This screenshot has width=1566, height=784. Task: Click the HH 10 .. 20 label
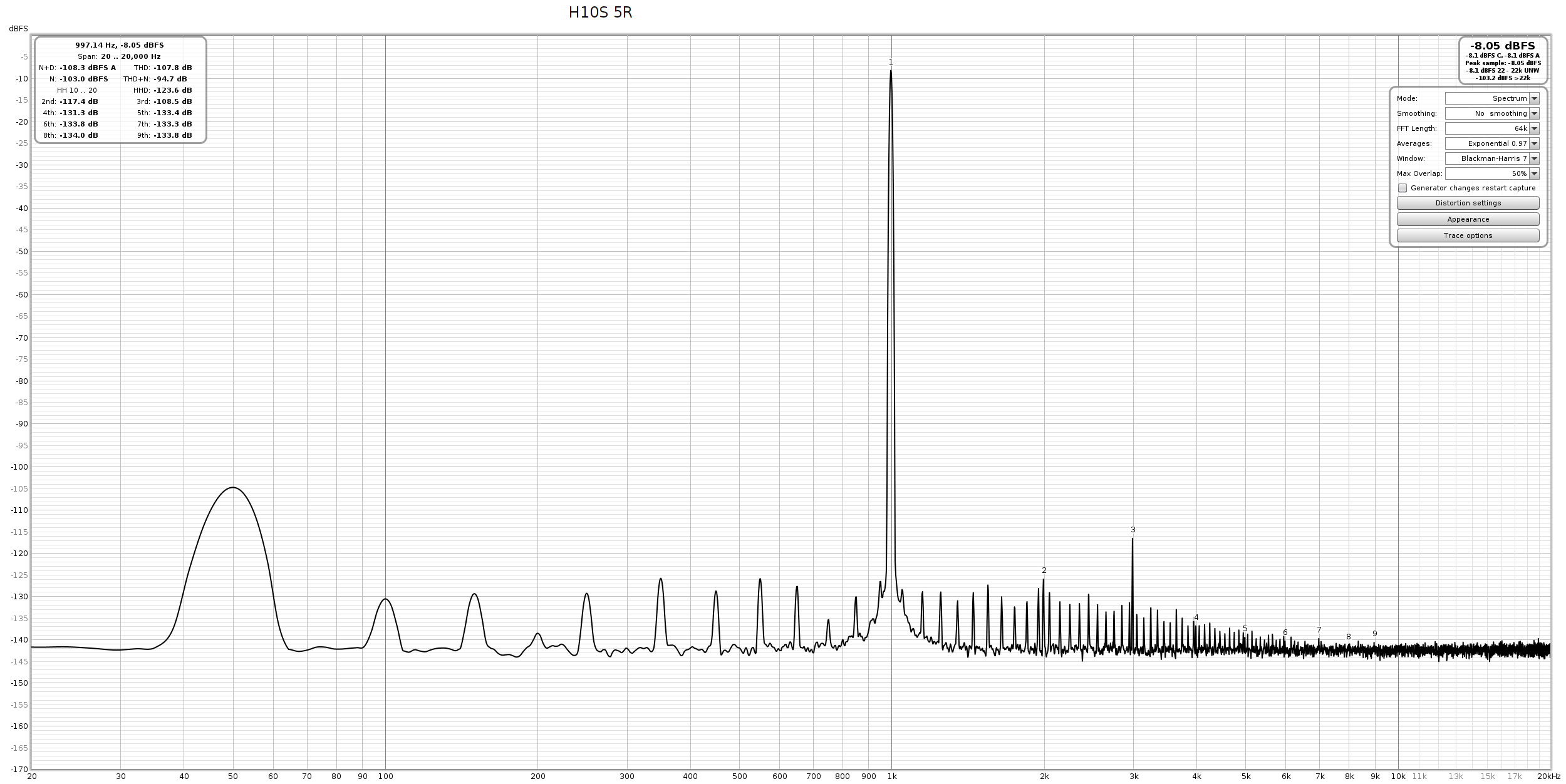coord(76,90)
